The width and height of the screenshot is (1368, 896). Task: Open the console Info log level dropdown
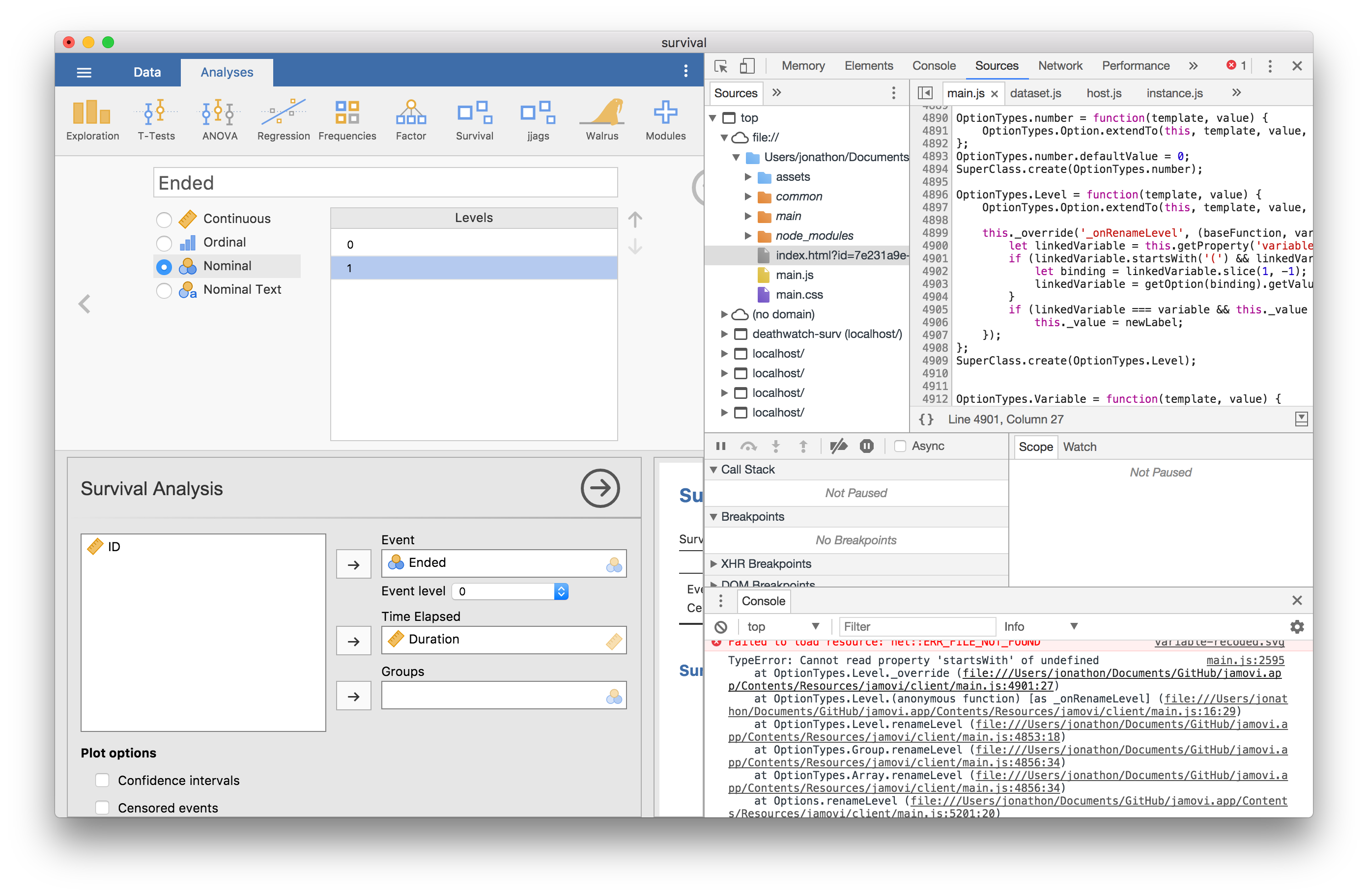tap(1040, 626)
